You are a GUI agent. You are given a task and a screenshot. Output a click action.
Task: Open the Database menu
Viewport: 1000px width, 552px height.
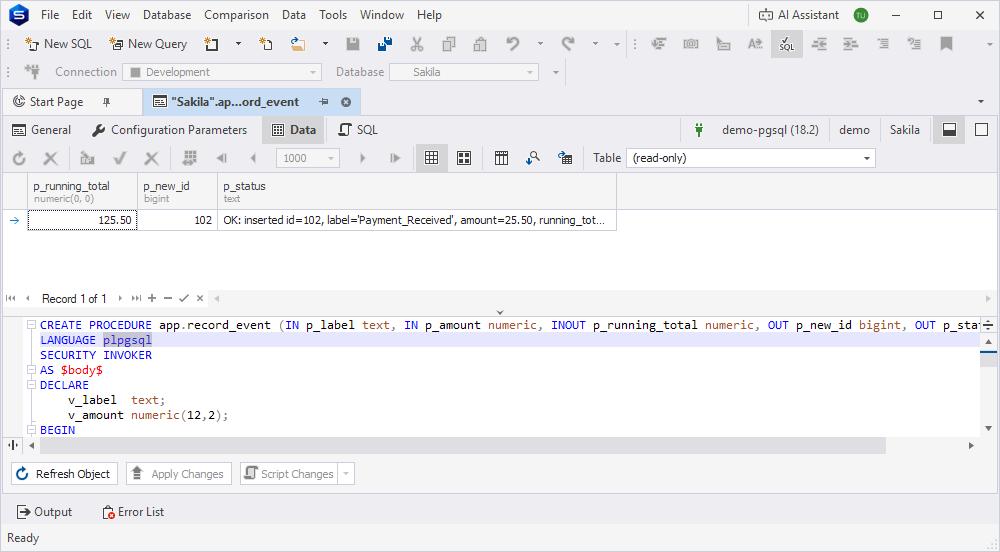166,15
